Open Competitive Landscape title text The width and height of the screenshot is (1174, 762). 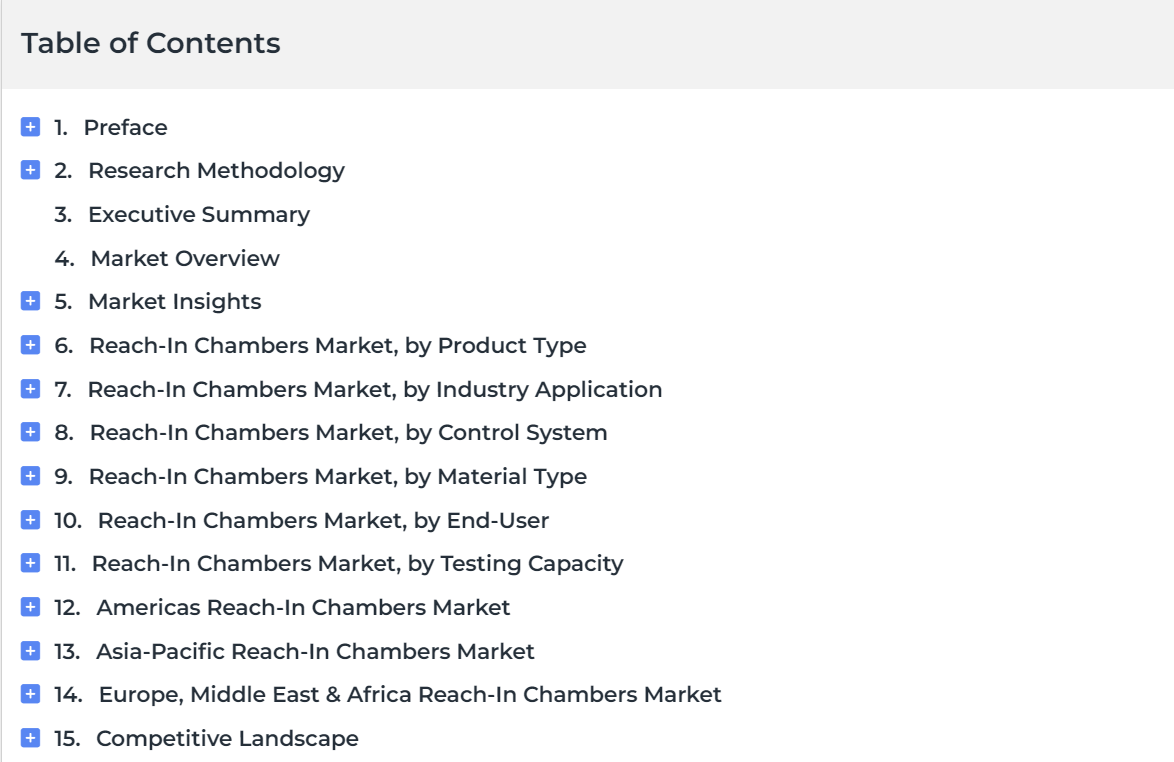[x=228, y=739]
